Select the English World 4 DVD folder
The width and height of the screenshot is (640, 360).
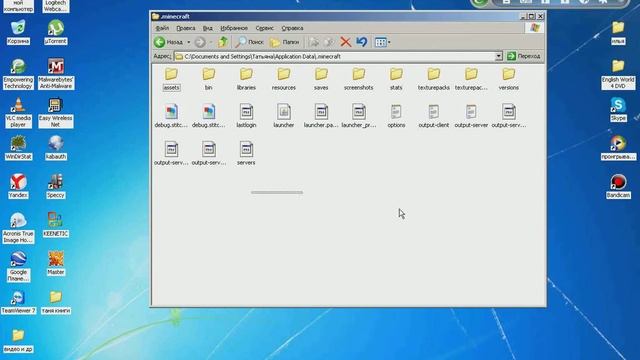(618, 73)
